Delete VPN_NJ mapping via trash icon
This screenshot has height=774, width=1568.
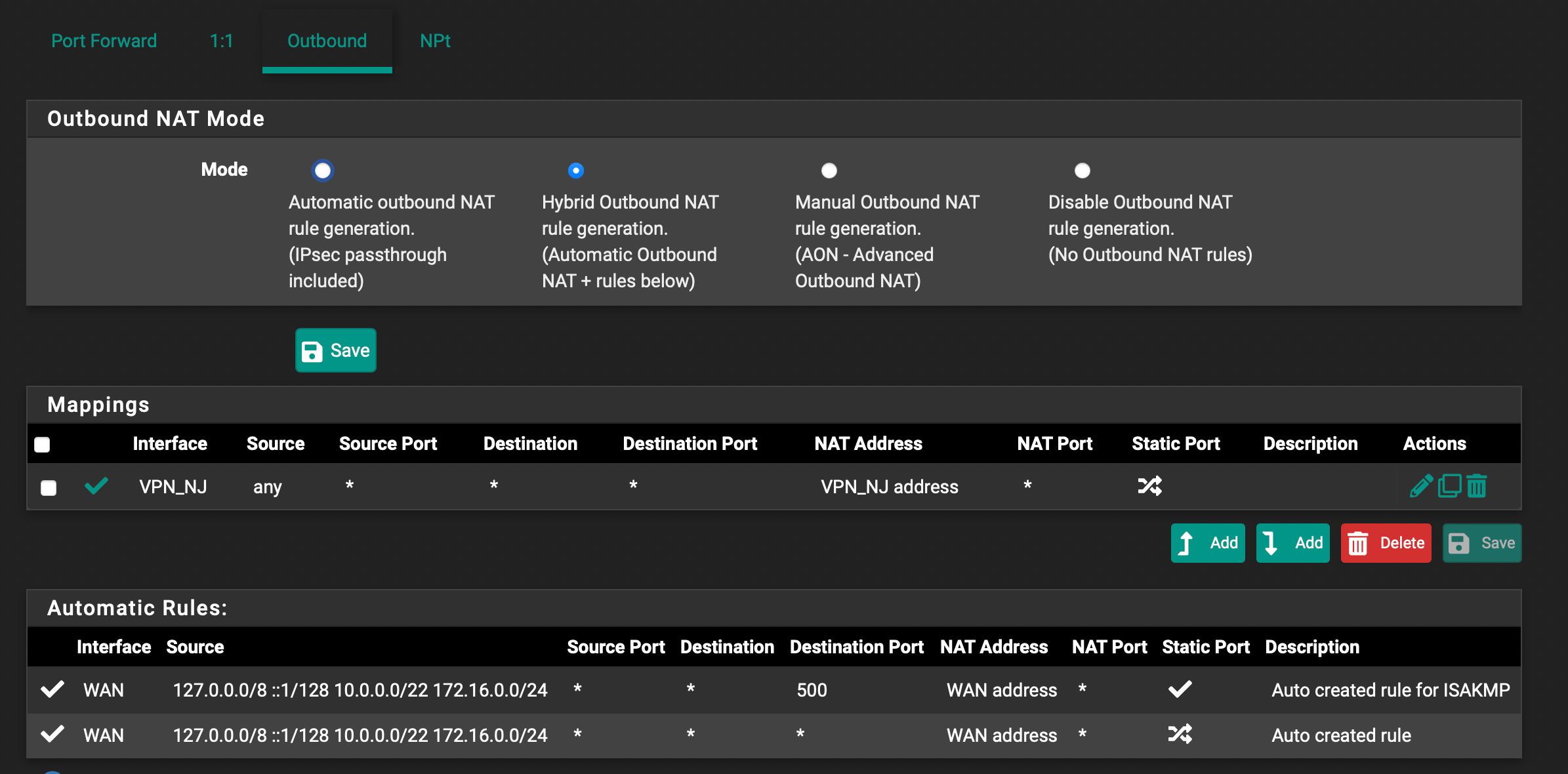pyautogui.click(x=1476, y=486)
